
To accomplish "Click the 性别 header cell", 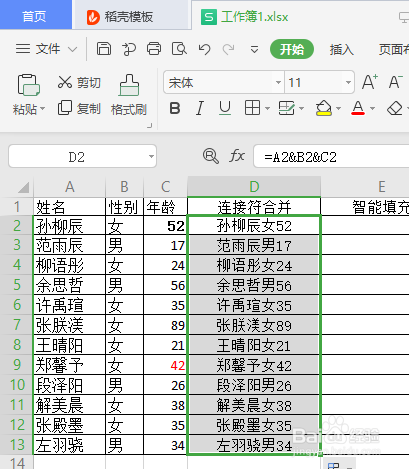I will [x=124, y=207].
